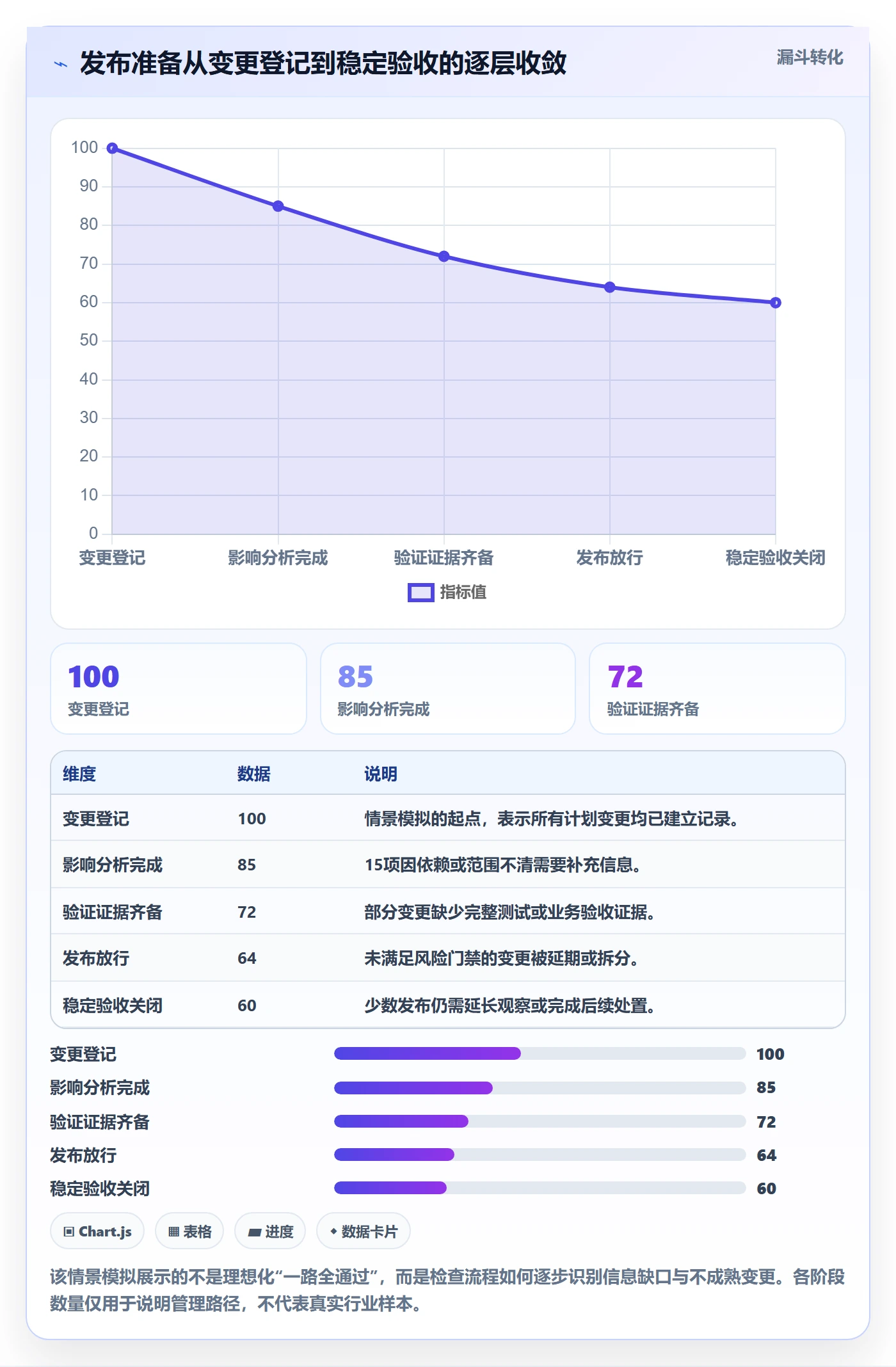Viewport: 896px width, 1367px height.
Task: Select the chart data point for 稳定验收关闭
Action: coord(776,303)
